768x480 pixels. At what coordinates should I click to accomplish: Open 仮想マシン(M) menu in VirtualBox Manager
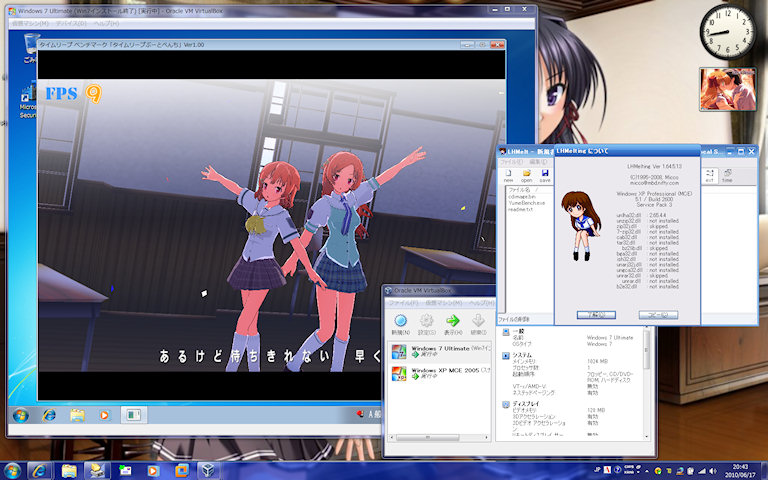pos(443,303)
